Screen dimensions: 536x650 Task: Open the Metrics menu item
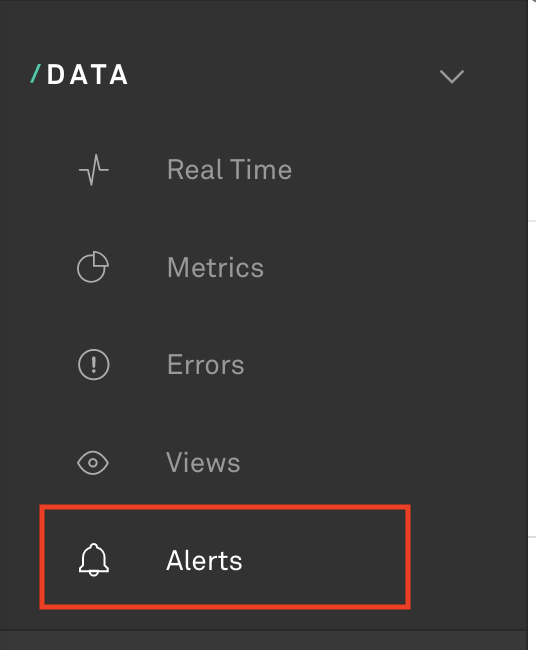click(215, 267)
